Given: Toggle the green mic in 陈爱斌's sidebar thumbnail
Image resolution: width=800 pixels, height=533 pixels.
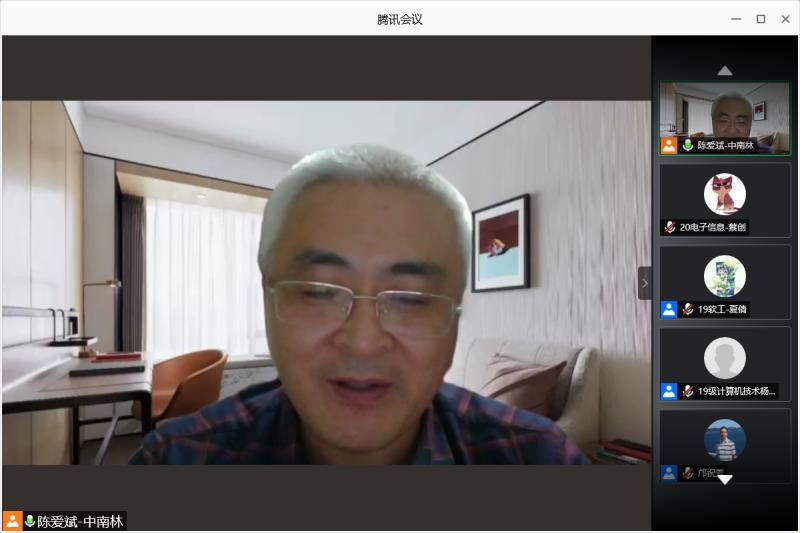Looking at the screenshot, I should pyautogui.click(x=688, y=146).
